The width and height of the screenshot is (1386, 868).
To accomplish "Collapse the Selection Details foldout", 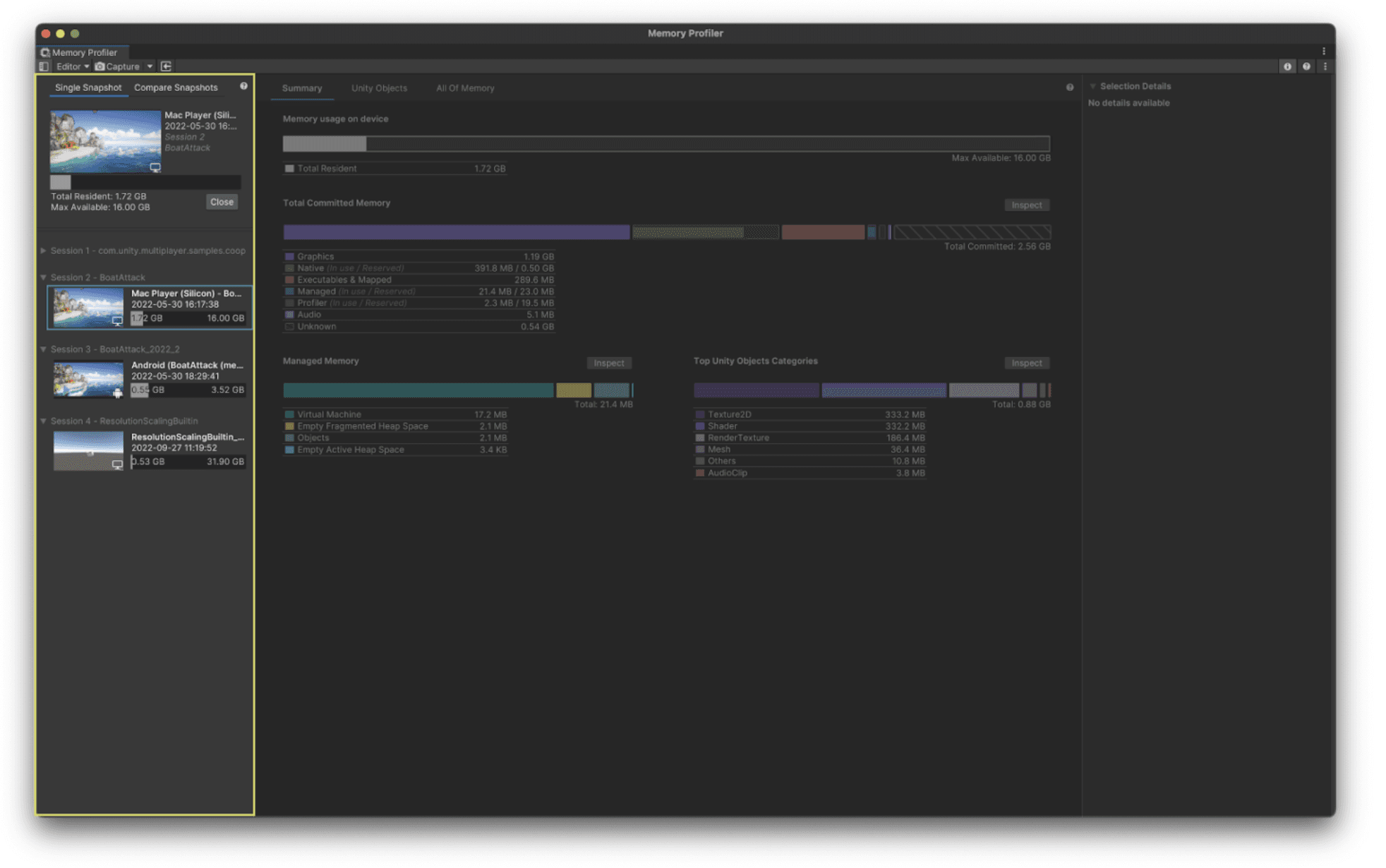I will click(1092, 86).
